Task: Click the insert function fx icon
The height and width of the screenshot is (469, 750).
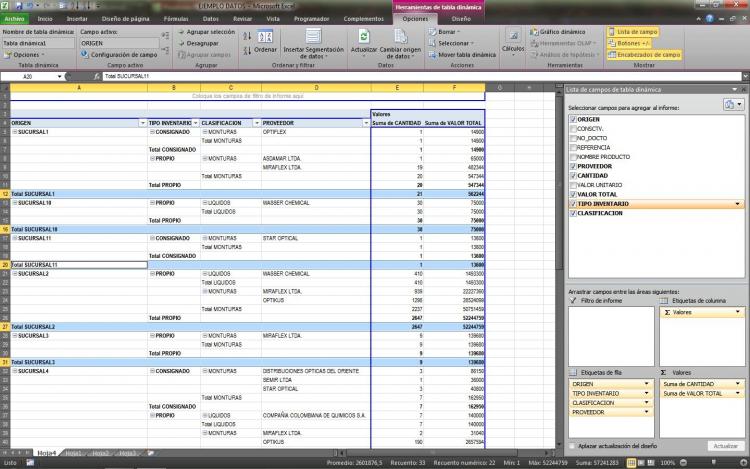Action: [97, 76]
